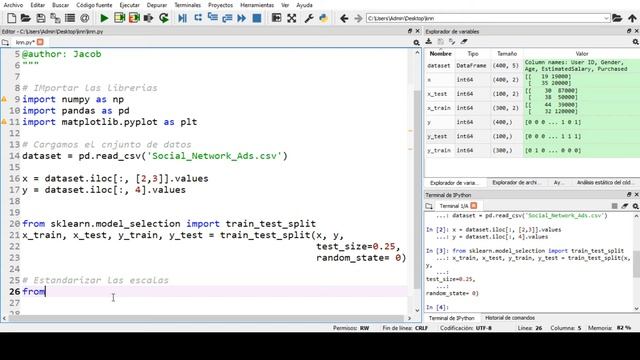640x360 pixels.
Task: Save all open files
Action: pos(55,18)
